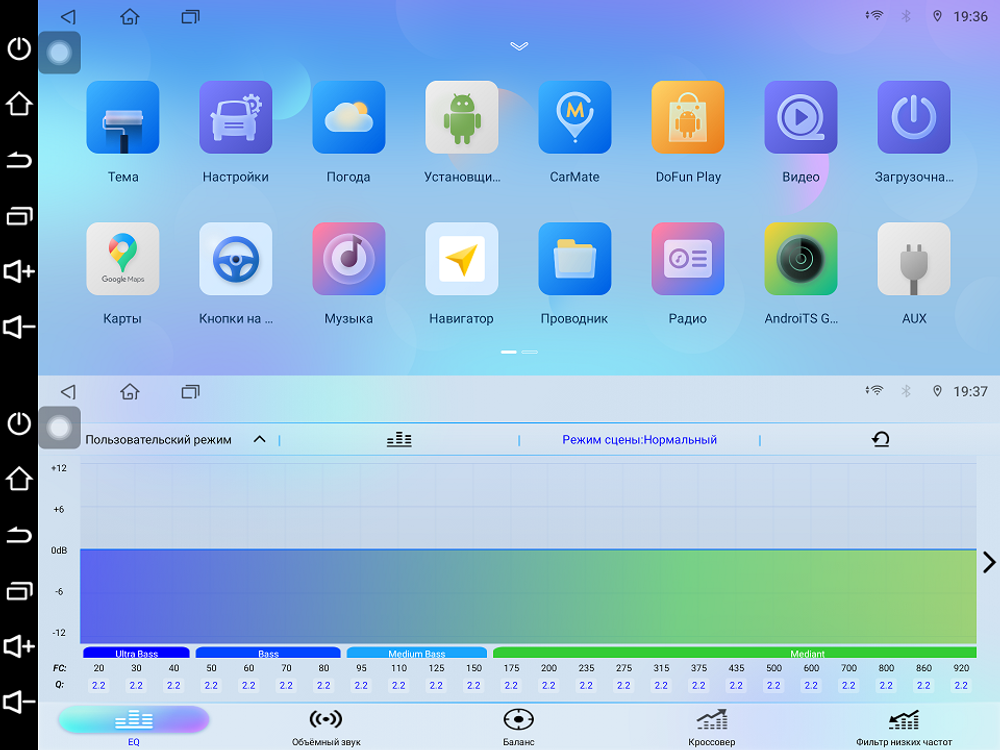This screenshot has width=1000, height=750.
Task: Open the Навигатор navigation app
Action: click(x=461, y=259)
